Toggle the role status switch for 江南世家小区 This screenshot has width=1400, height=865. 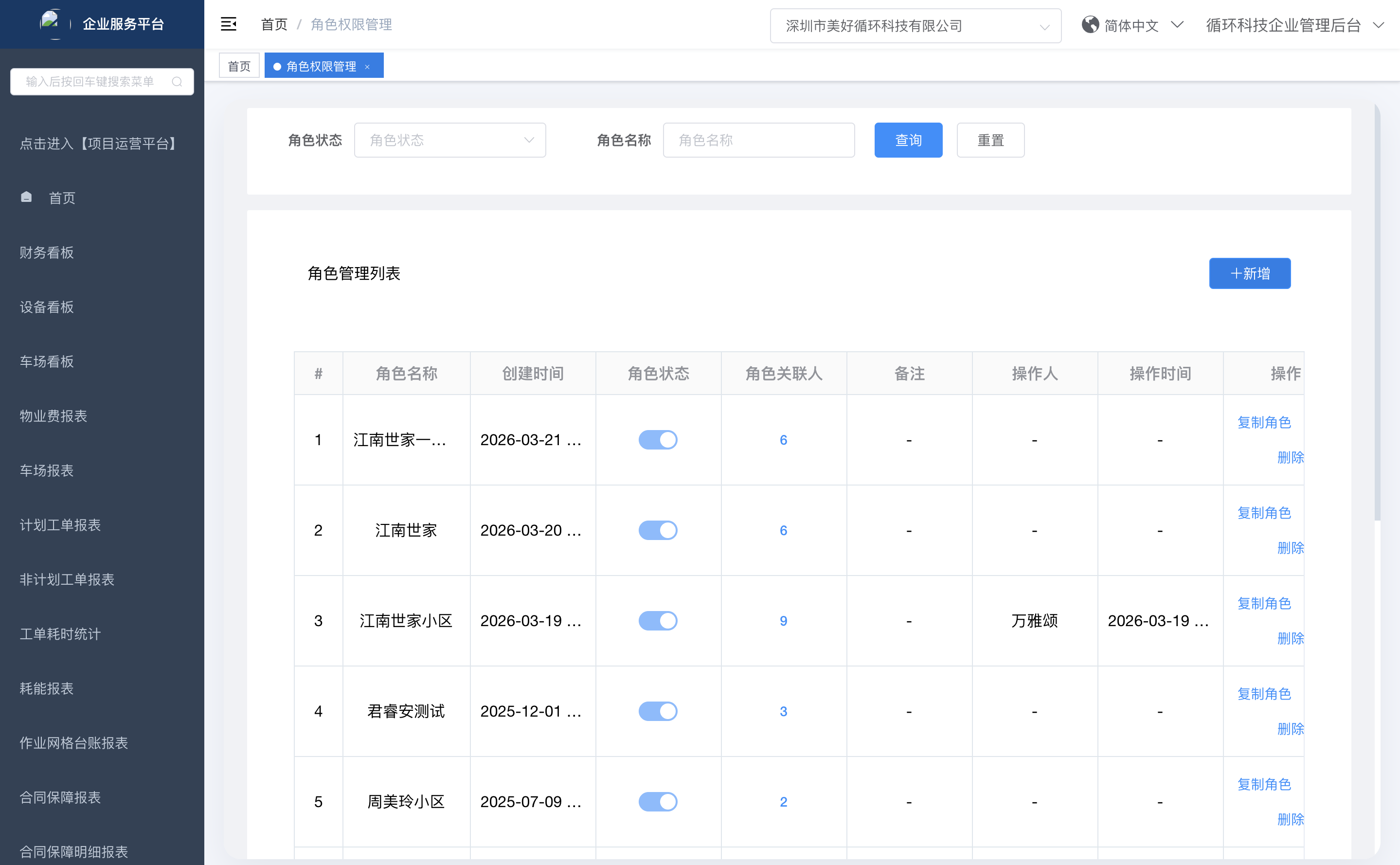(x=658, y=621)
